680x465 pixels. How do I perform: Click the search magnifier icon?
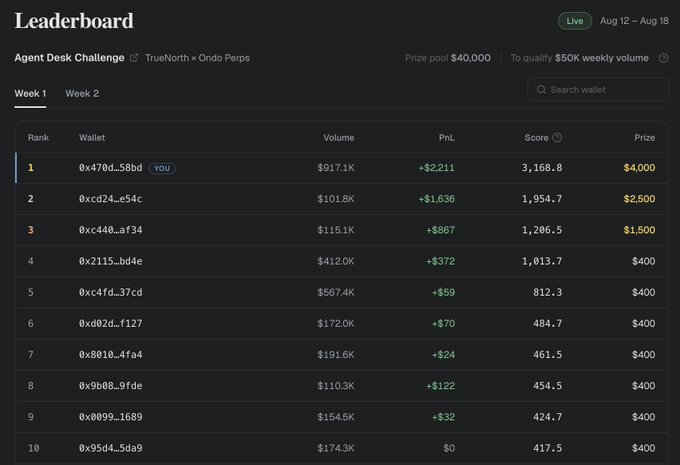tap(541, 89)
